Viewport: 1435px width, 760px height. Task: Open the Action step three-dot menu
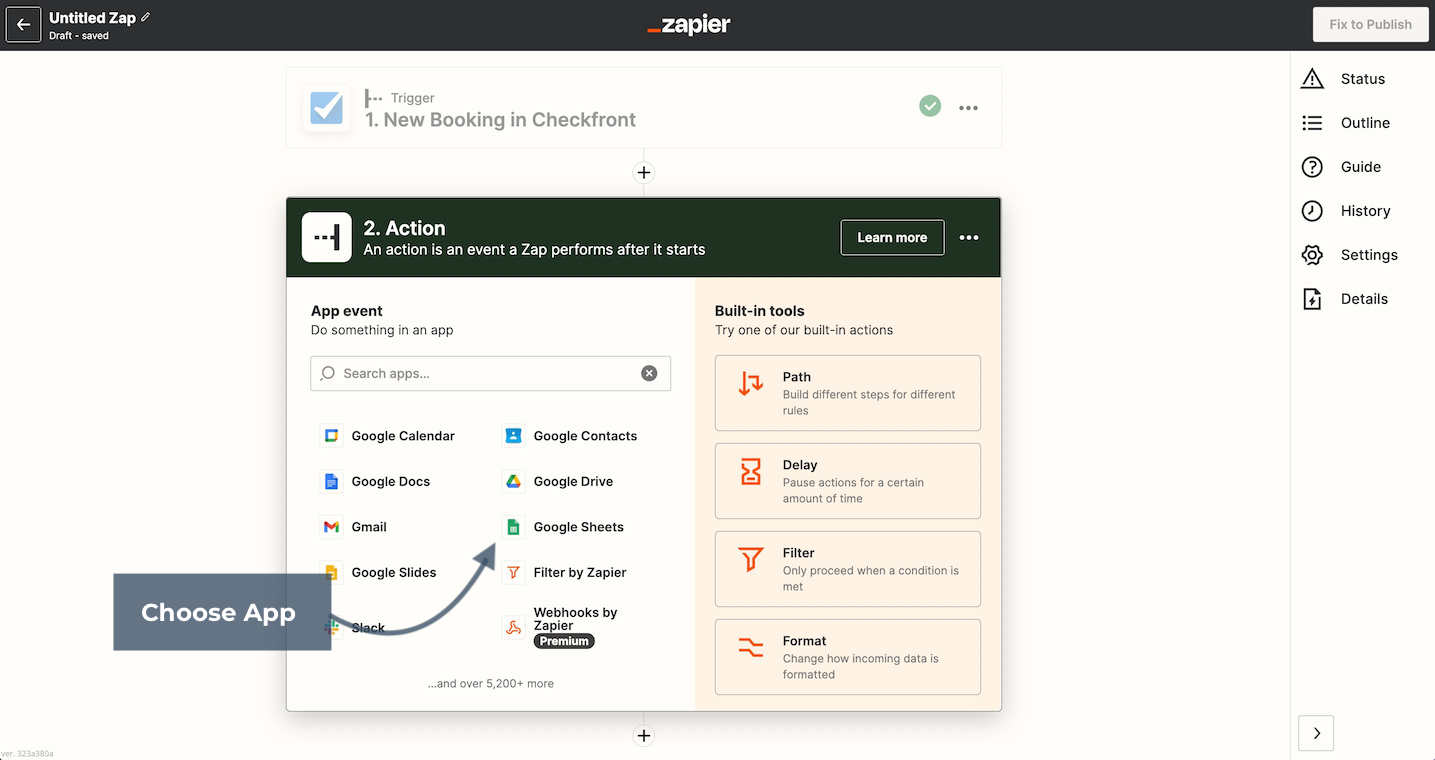click(x=968, y=238)
